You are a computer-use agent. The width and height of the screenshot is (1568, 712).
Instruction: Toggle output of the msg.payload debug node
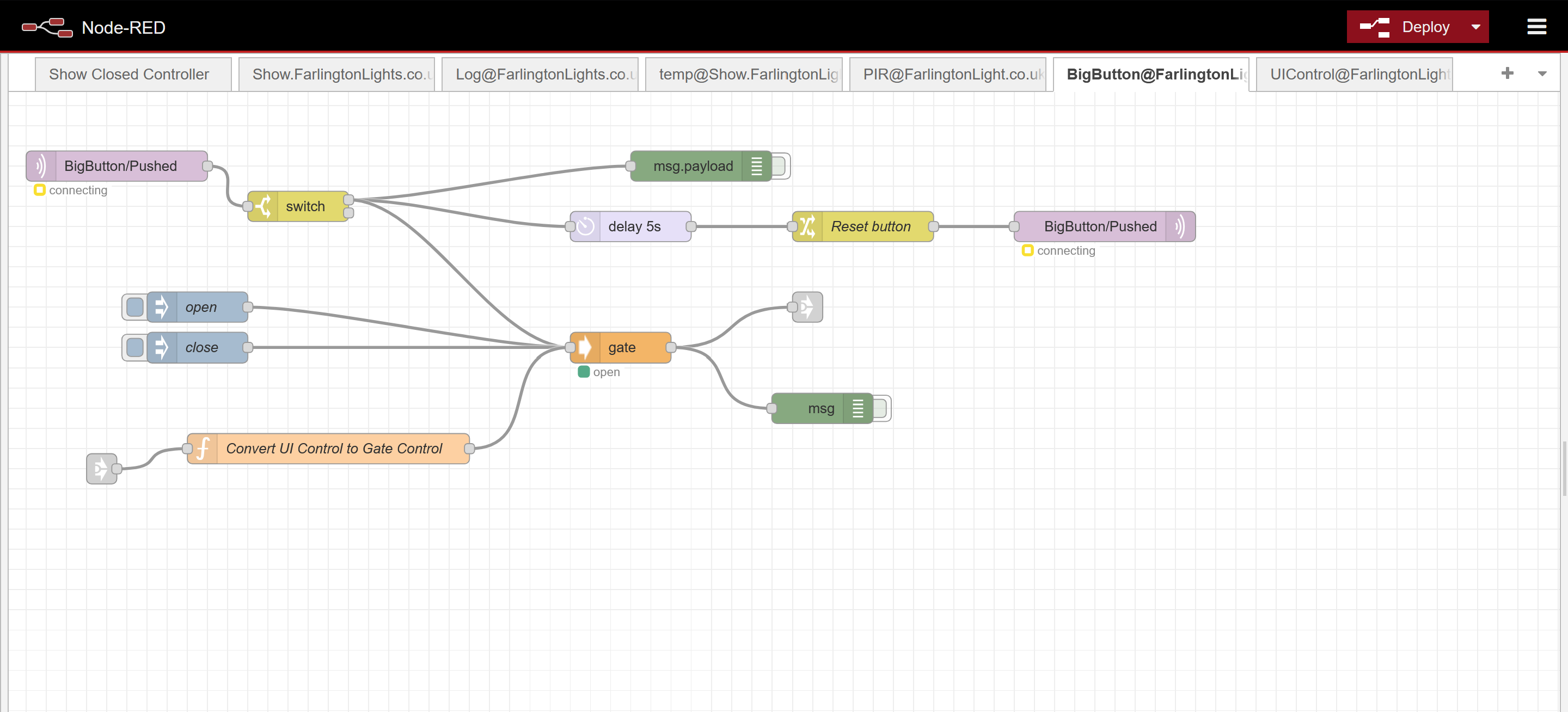coord(780,165)
